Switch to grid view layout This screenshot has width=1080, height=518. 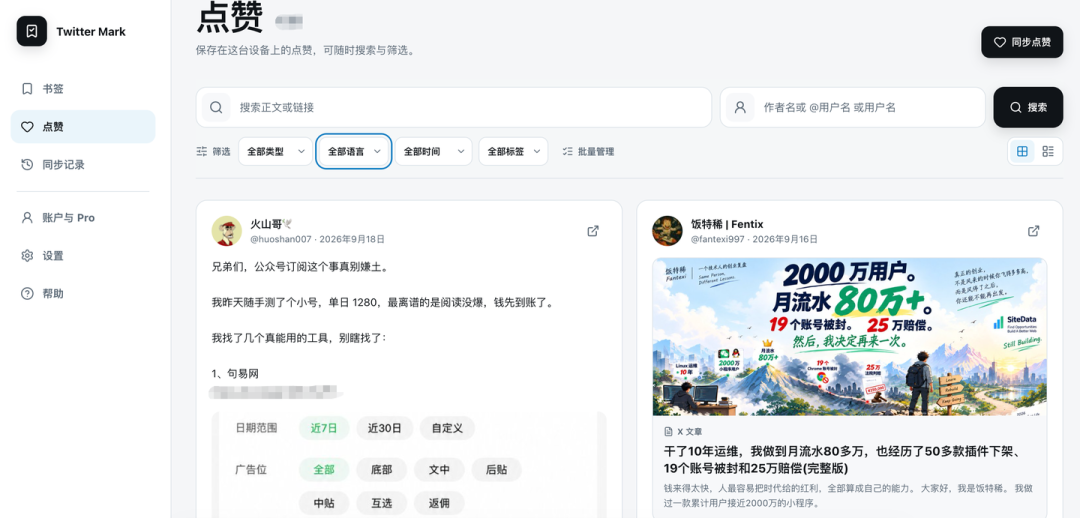click(x=1022, y=152)
